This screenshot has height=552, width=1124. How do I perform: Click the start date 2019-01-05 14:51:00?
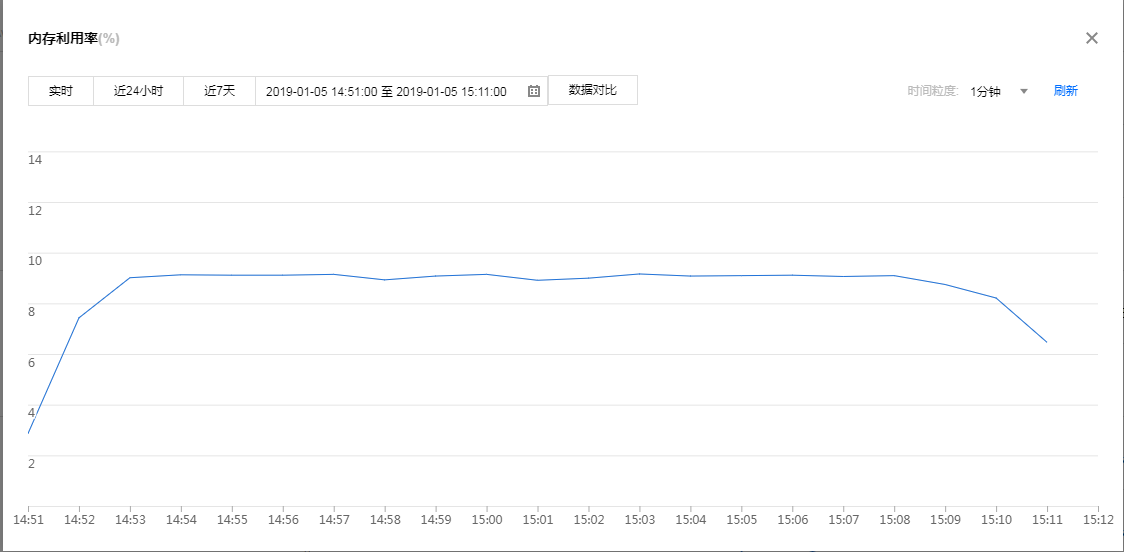(x=321, y=91)
